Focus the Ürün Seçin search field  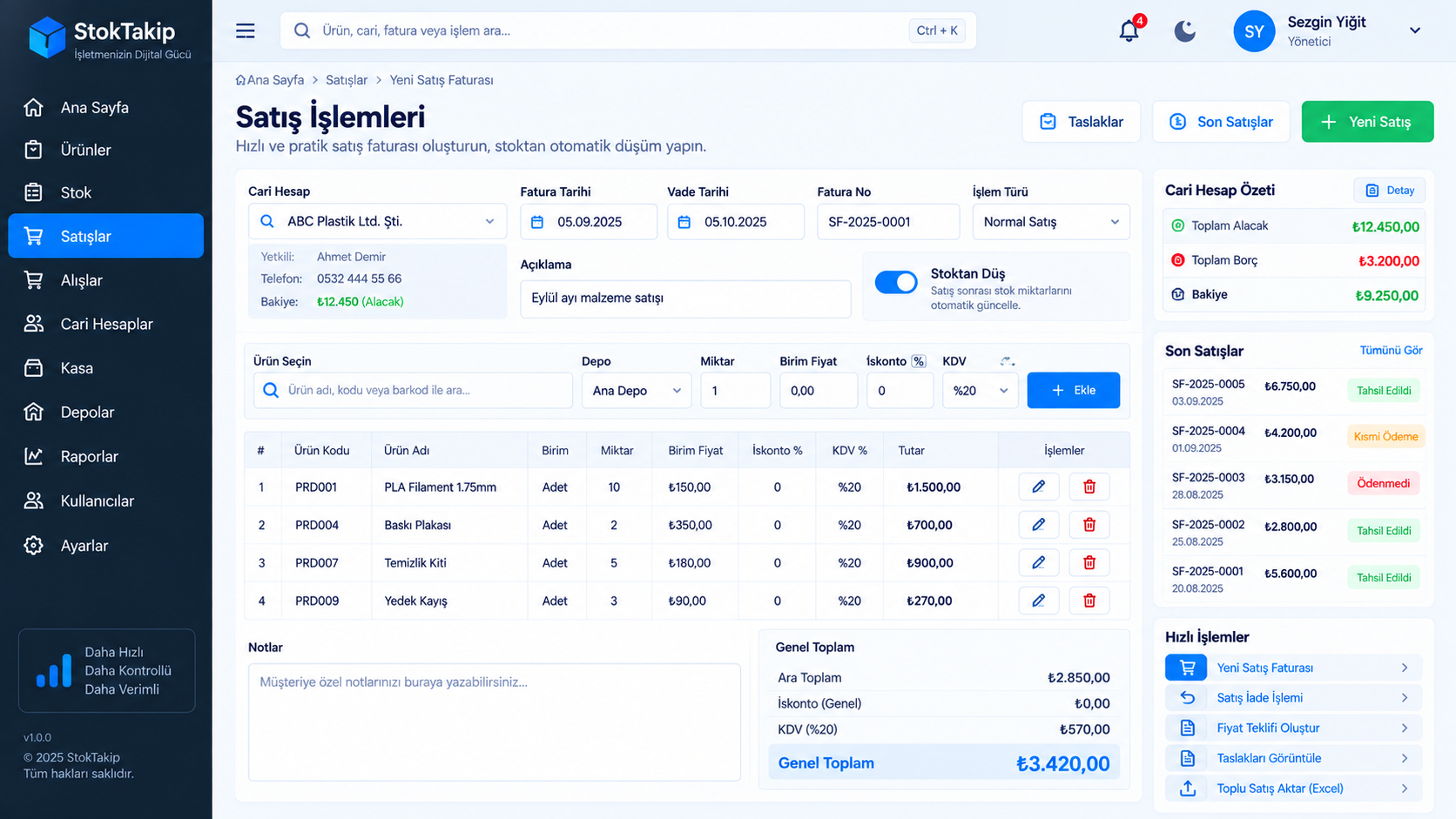(413, 390)
